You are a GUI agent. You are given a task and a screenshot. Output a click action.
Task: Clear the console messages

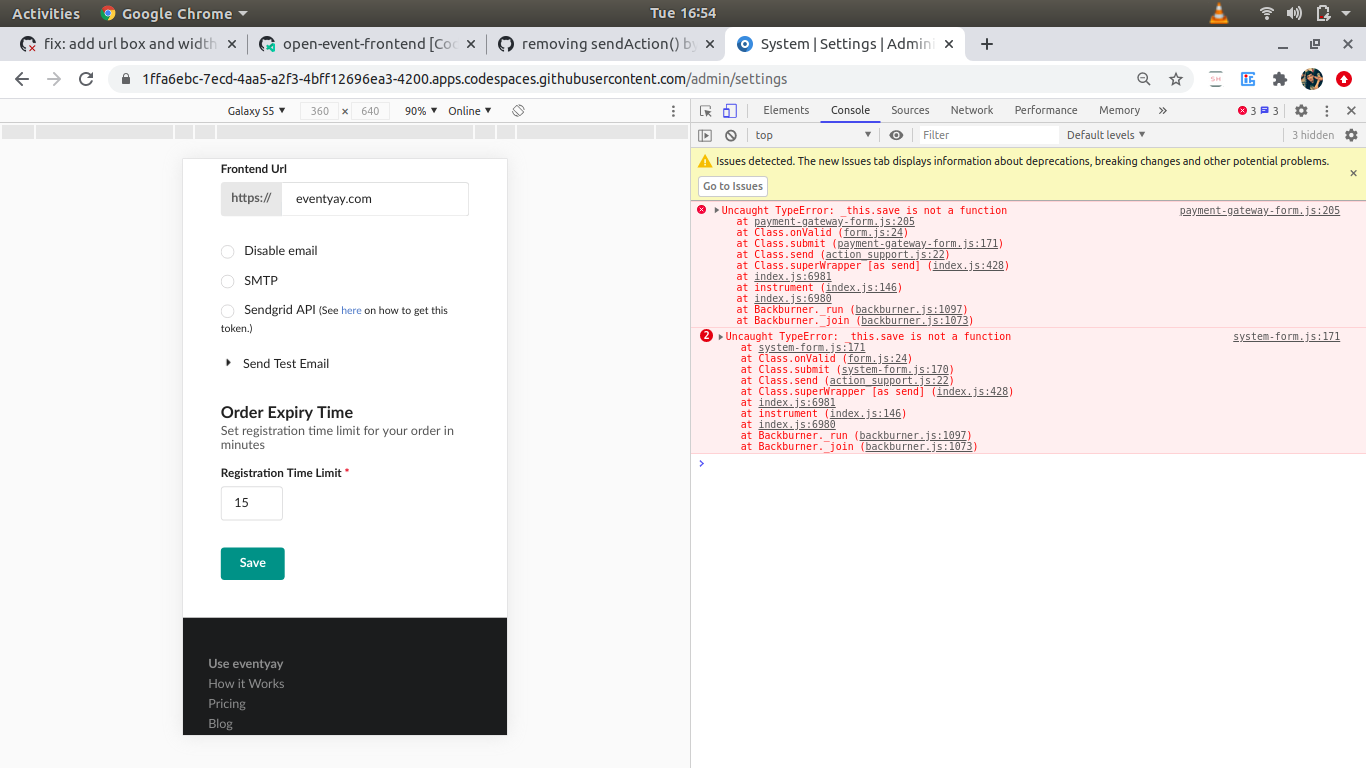[731, 134]
